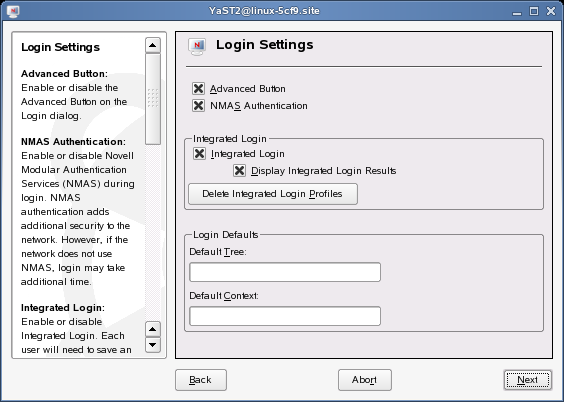Image resolution: width=564 pixels, height=402 pixels.
Task: Toggle the NMAS Authentication checkbox
Action: point(198,106)
